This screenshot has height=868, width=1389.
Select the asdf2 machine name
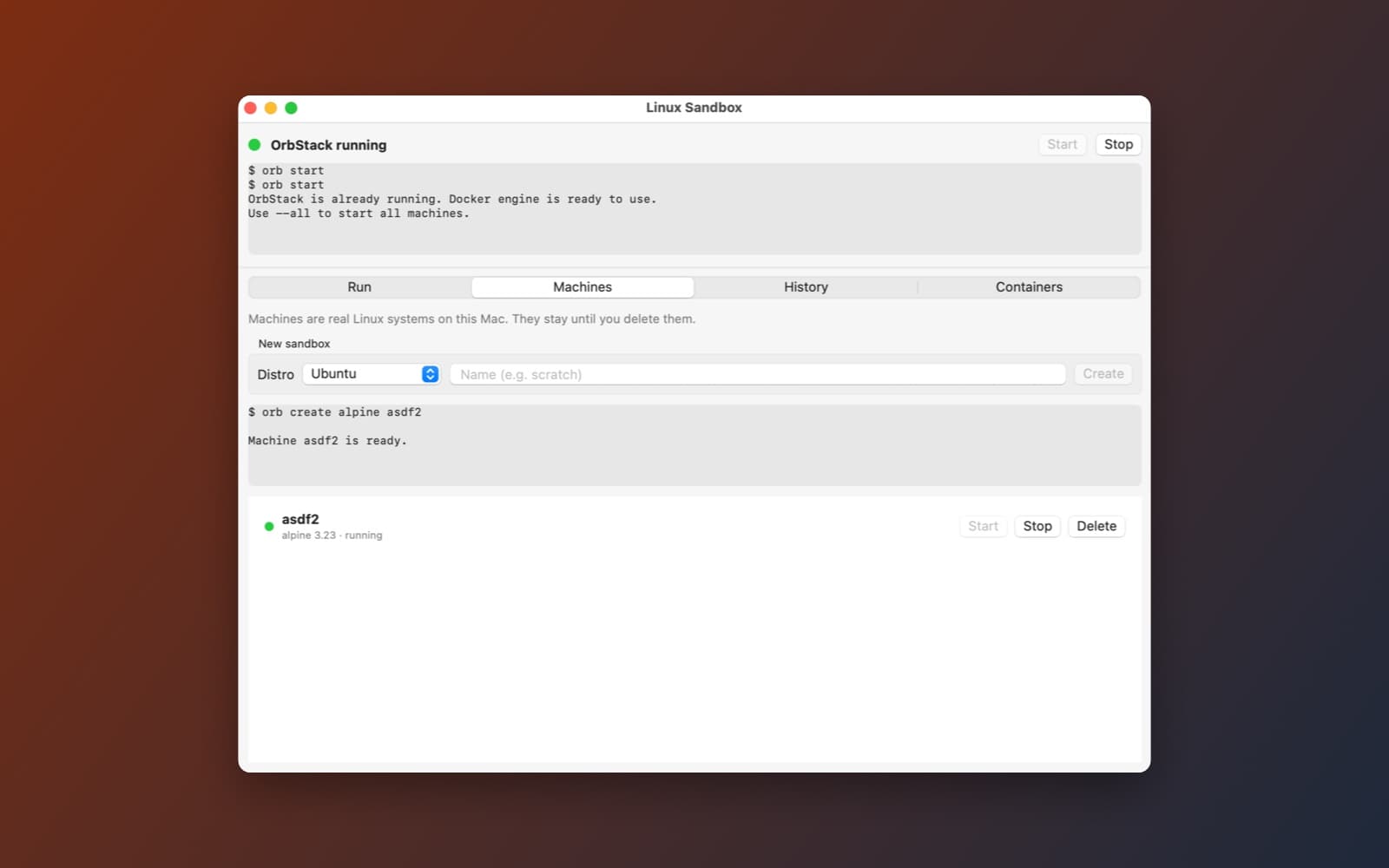pyautogui.click(x=300, y=519)
